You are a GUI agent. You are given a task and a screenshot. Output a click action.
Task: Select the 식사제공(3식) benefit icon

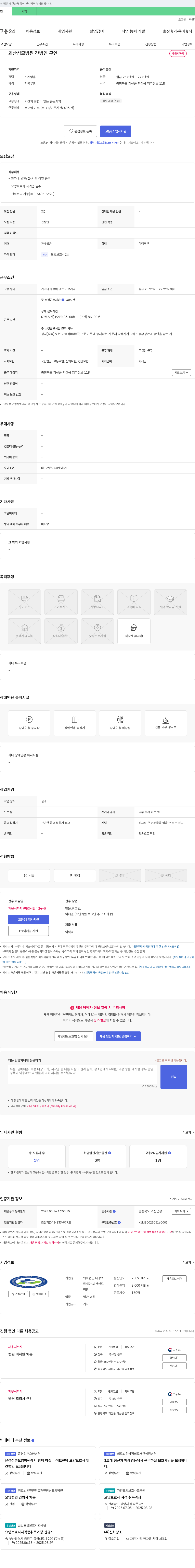pos(134,631)
